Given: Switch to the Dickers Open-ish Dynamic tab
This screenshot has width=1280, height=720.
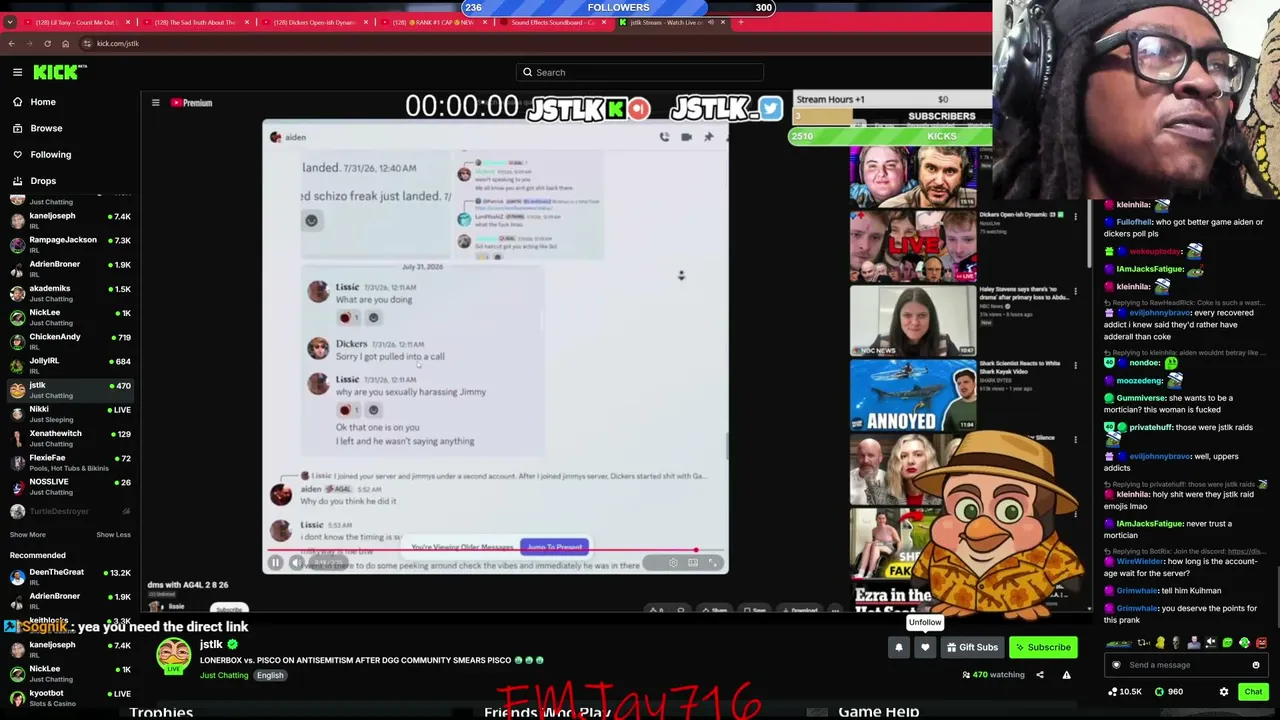Looking at the screenshot, I should (312, 22).
